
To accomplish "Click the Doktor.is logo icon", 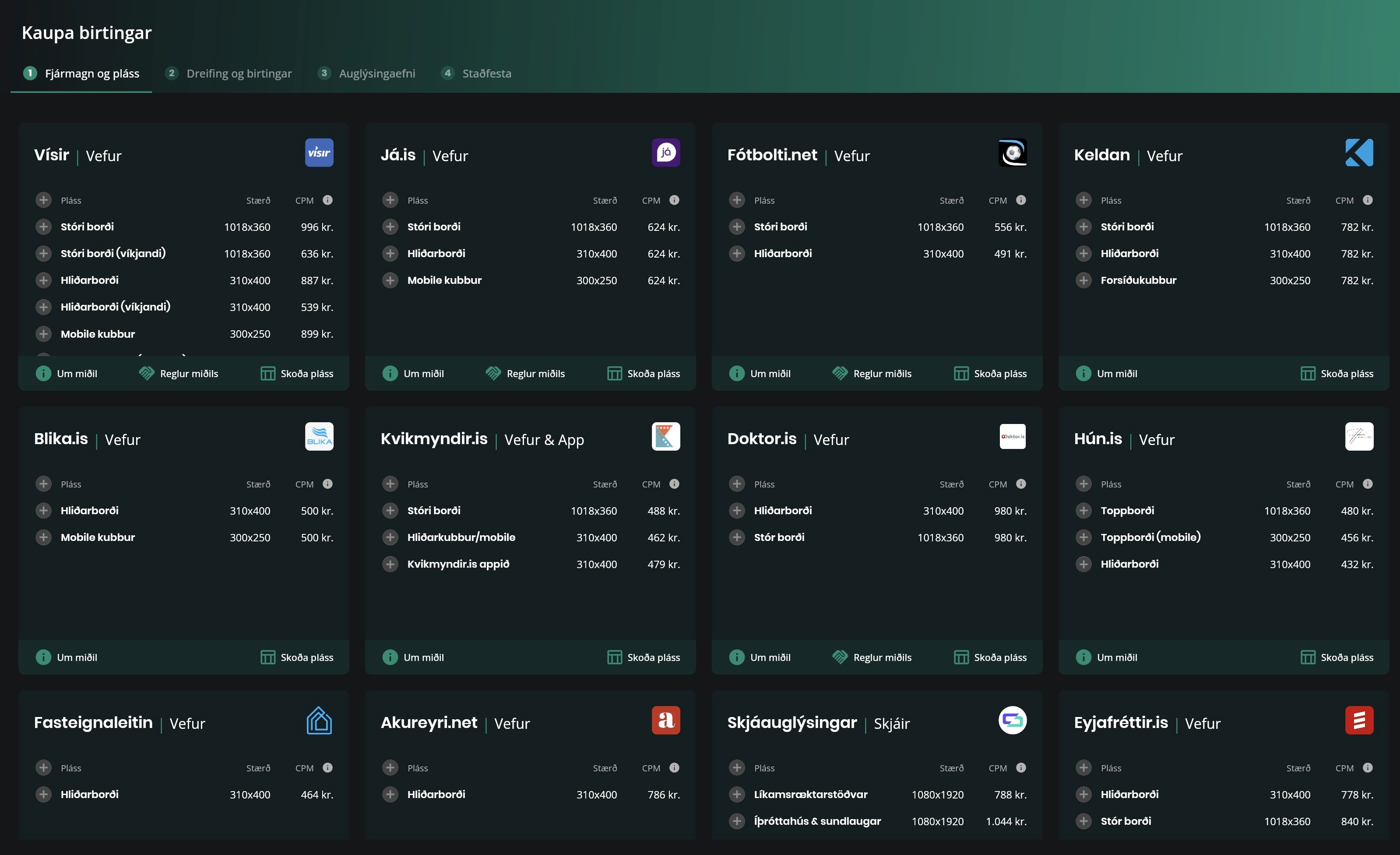I will pos(1013,436).
